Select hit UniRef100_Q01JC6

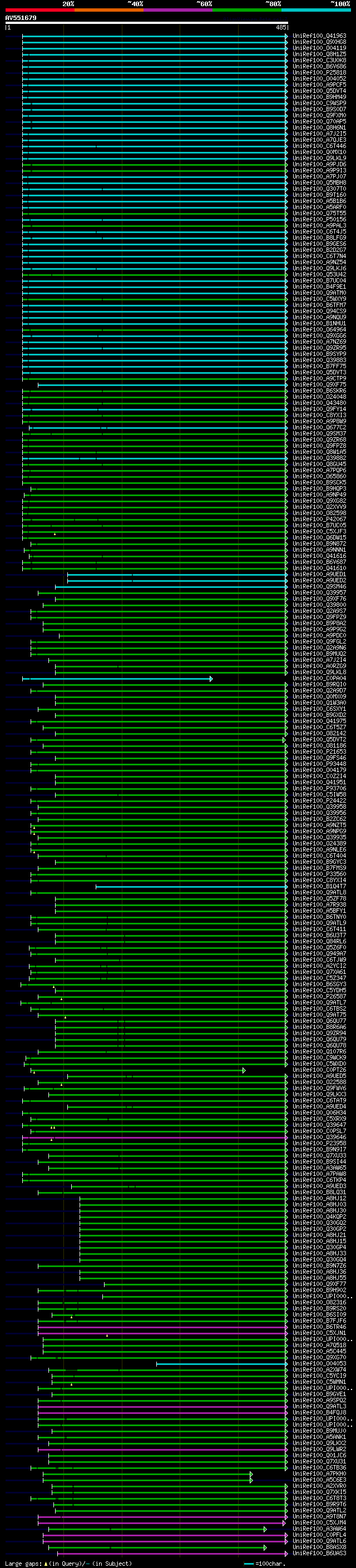(319, 1455)
